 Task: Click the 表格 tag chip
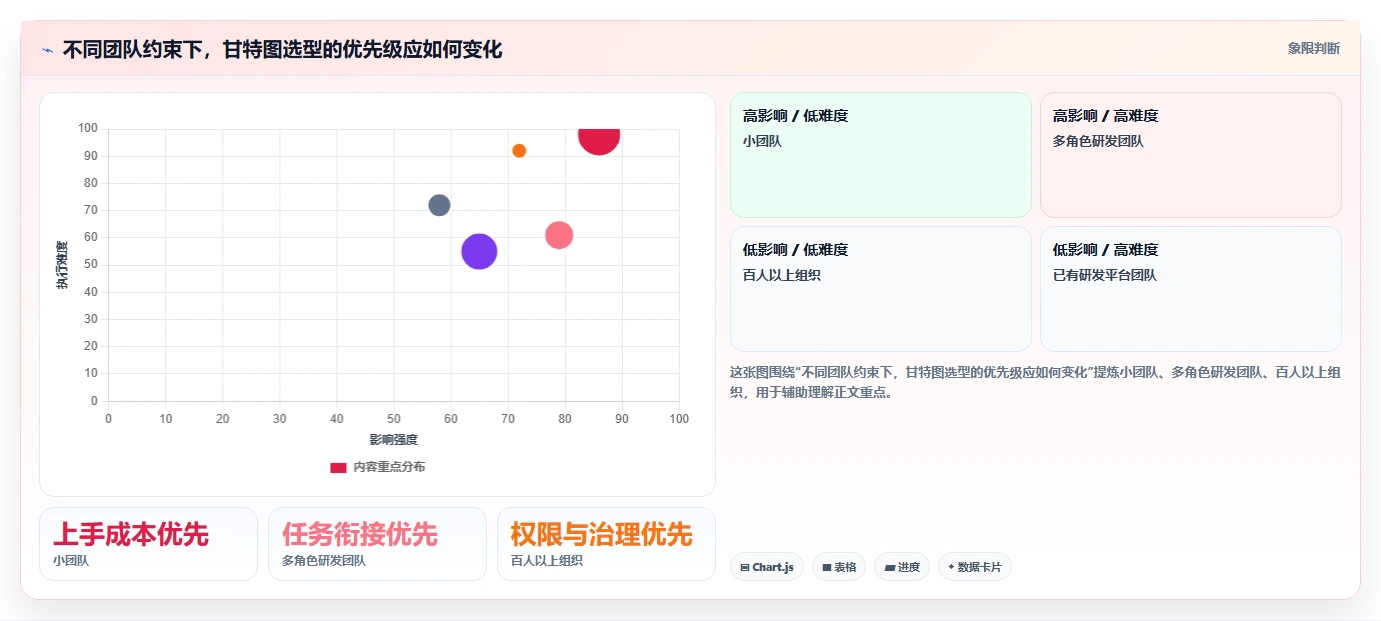click(x=839, y=567)
